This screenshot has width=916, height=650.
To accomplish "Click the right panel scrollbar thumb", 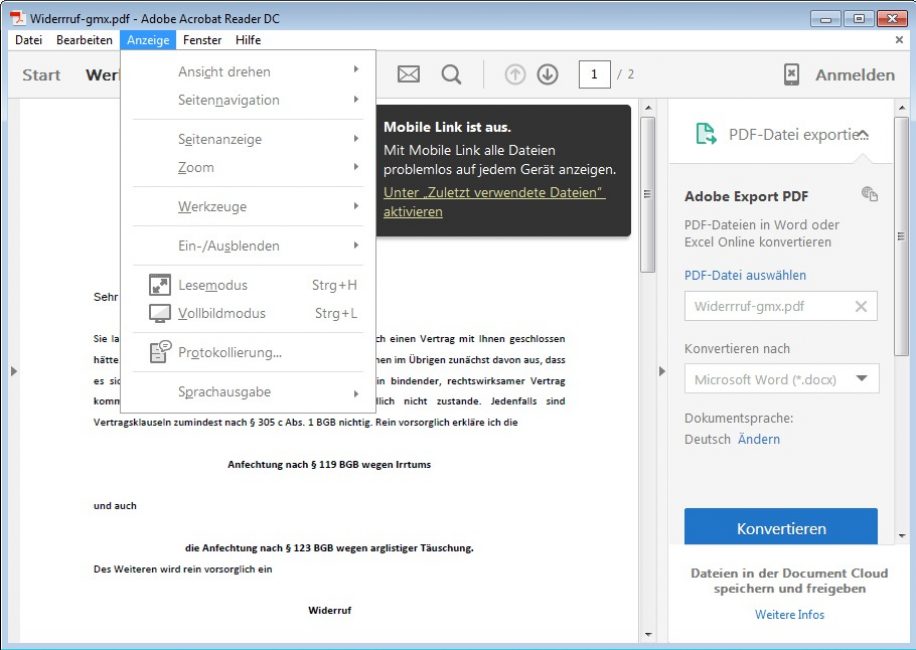I will pyautogui.click(x=901, y=236).
